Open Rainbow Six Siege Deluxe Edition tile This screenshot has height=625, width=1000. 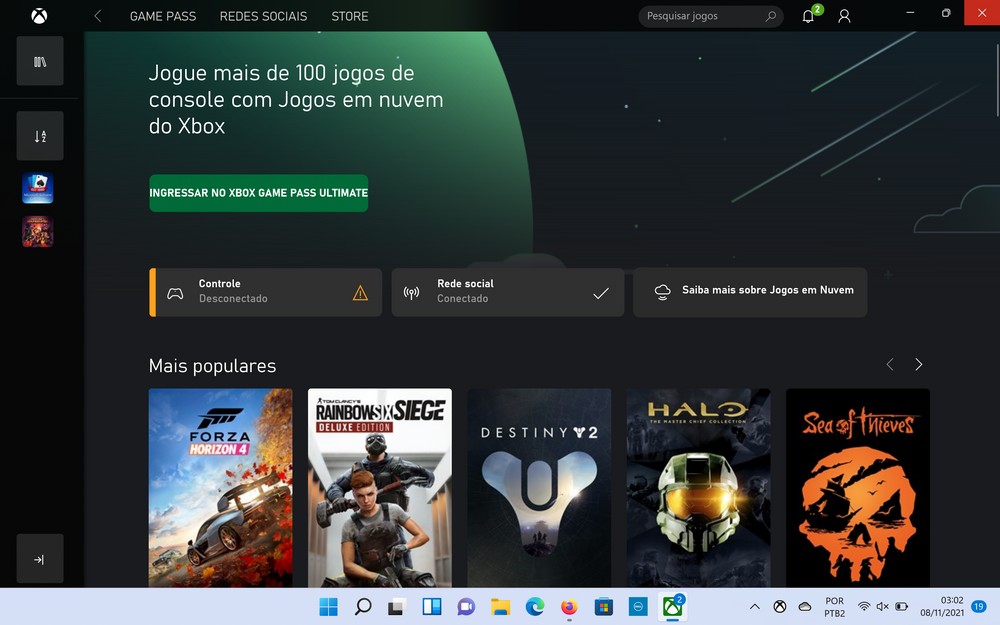(379, 488)
